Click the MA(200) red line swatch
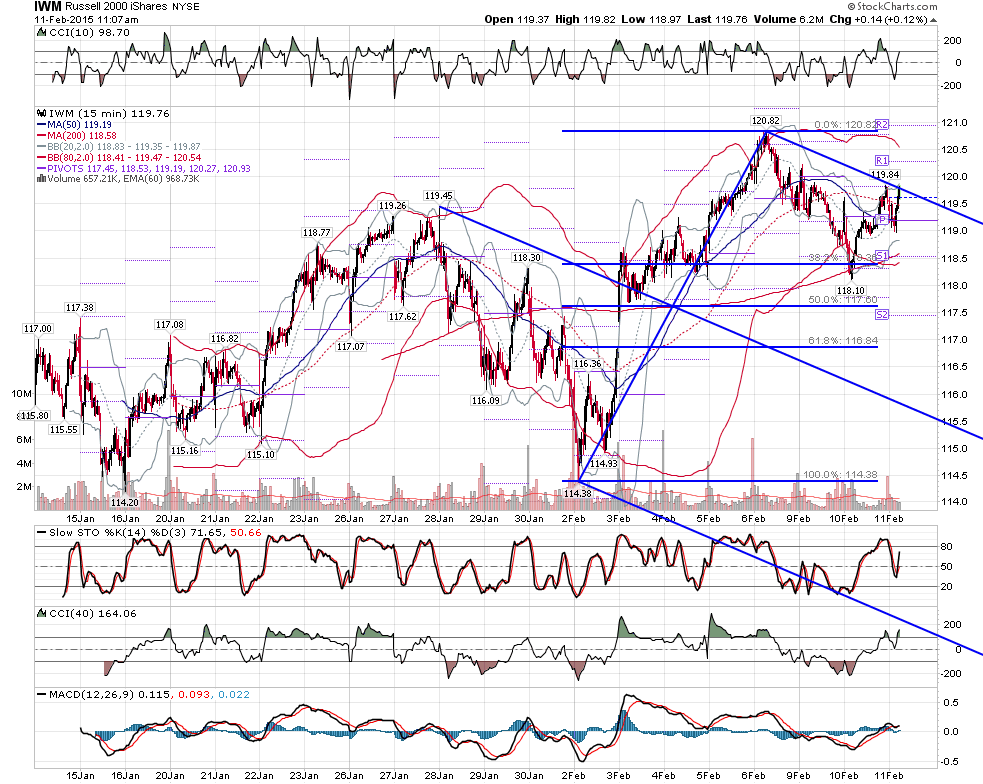The image size is (983, 784). pos(42,136)
